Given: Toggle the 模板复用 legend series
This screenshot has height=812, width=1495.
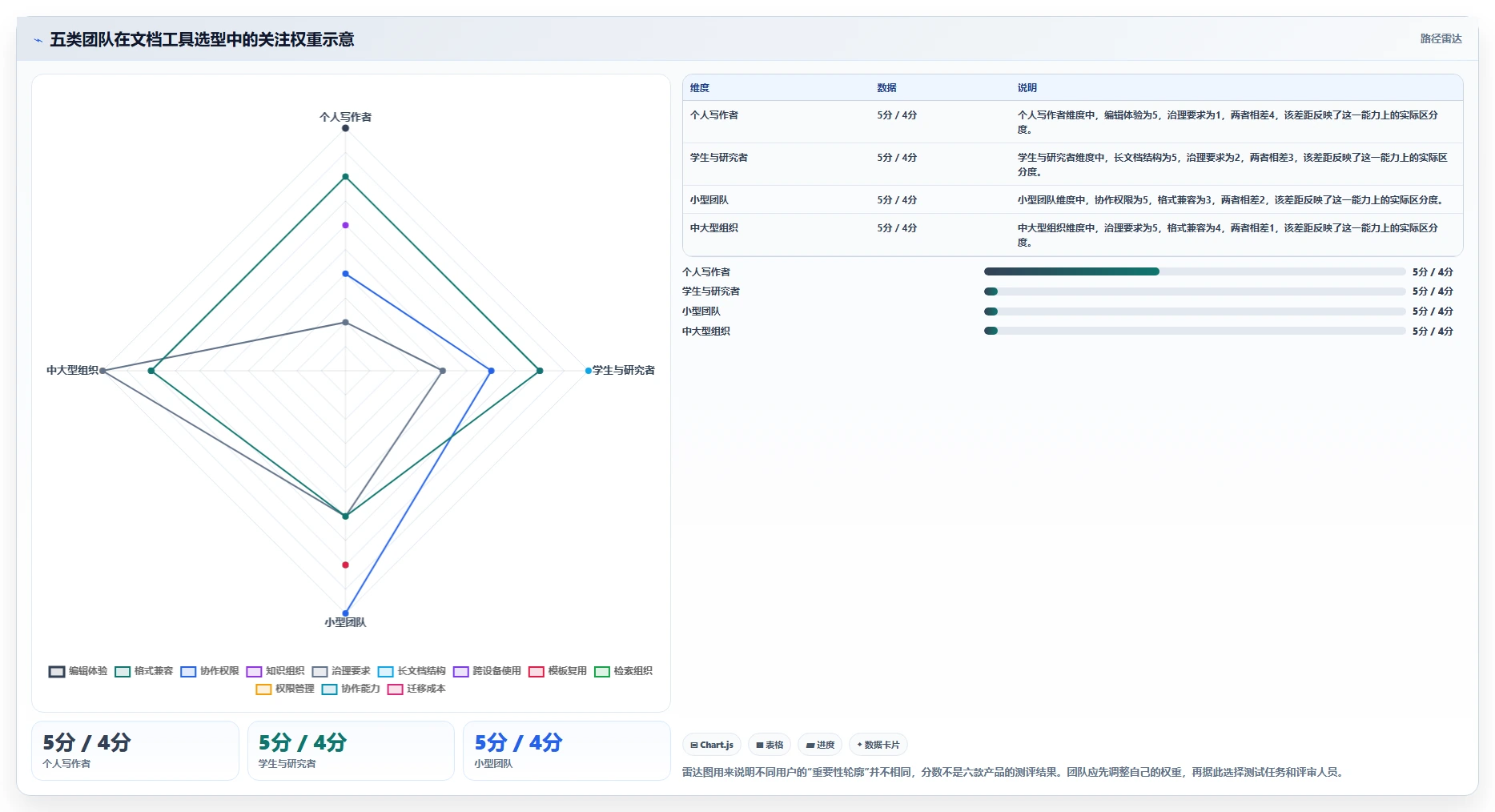Looking at the screenshot, I should click(557, 671).
